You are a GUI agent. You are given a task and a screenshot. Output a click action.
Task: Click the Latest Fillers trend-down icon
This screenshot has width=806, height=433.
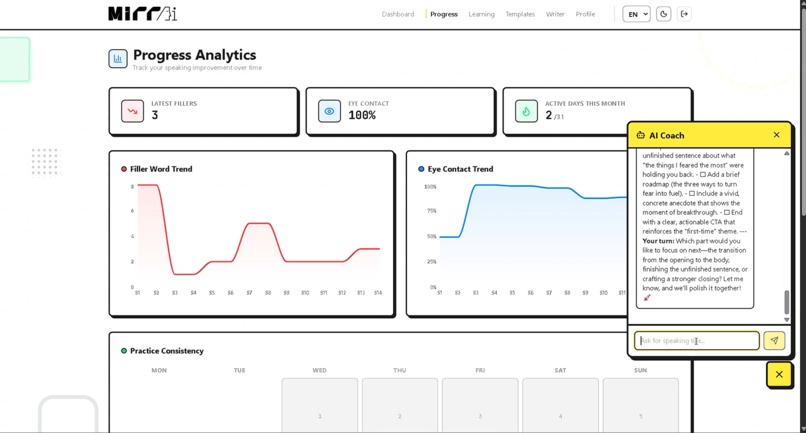(133, 111)
